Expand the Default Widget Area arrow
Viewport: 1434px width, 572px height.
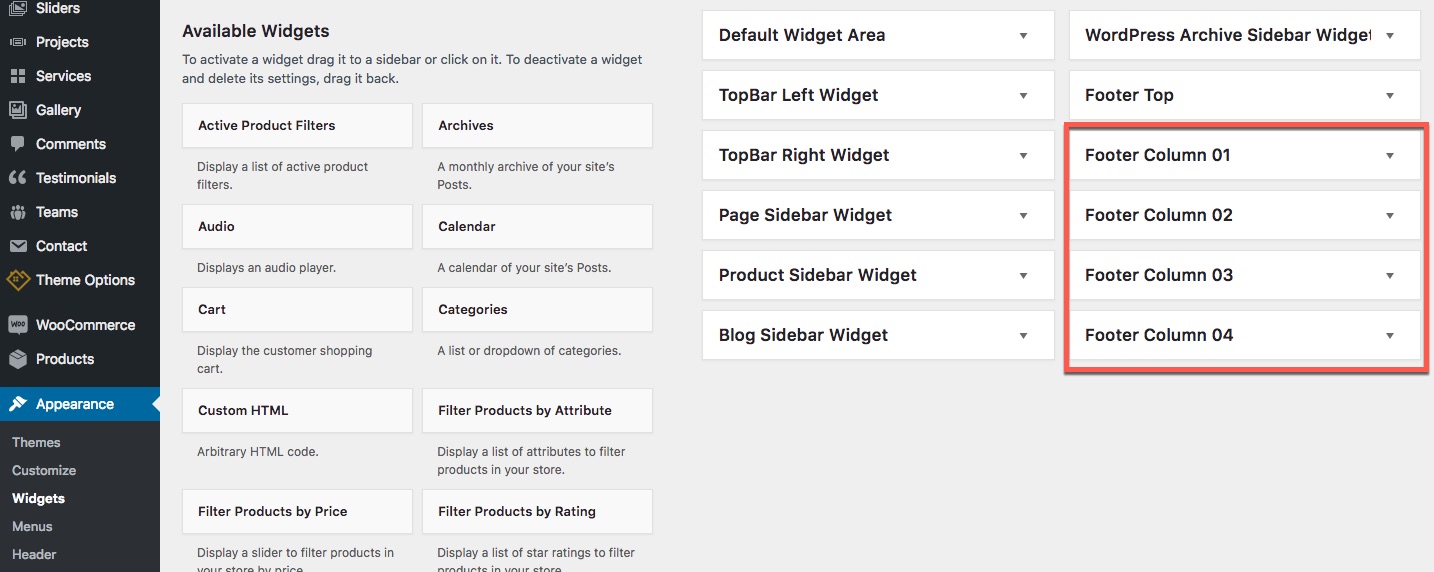[1023, 35]
